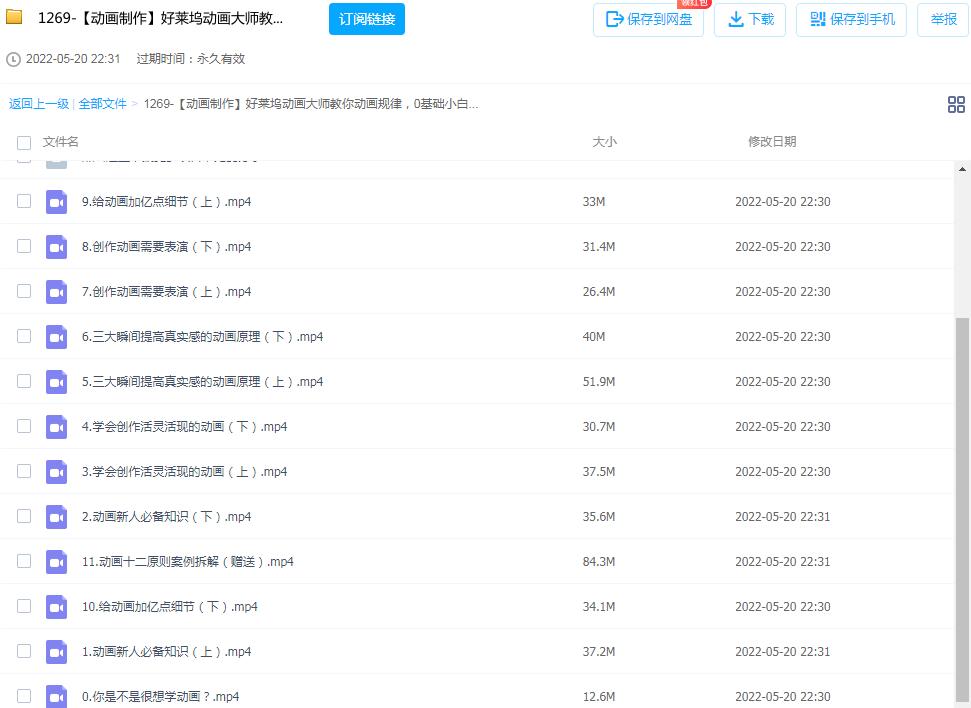This screenshot has width=971, height=708.
Task: Click the video icon for 7.创作动画需要表演（上）.mp4
Action: [56, 292]
